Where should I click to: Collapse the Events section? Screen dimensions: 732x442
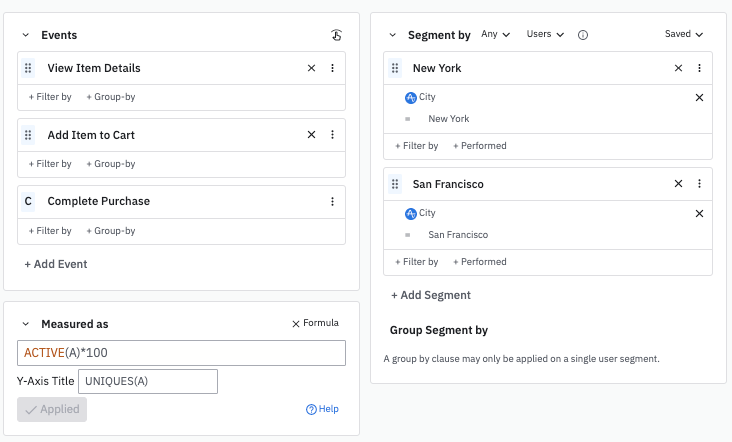(x=26, y=35)
